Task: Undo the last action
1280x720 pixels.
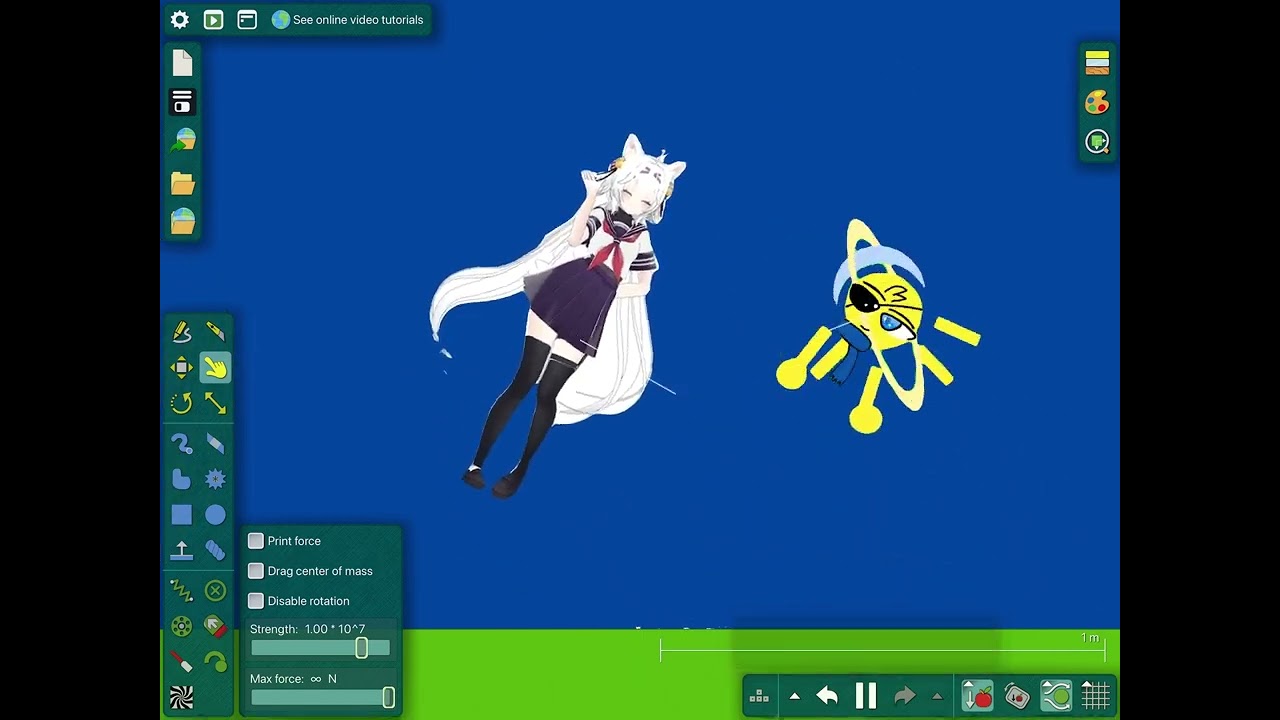Action: (x=827, y=696)
